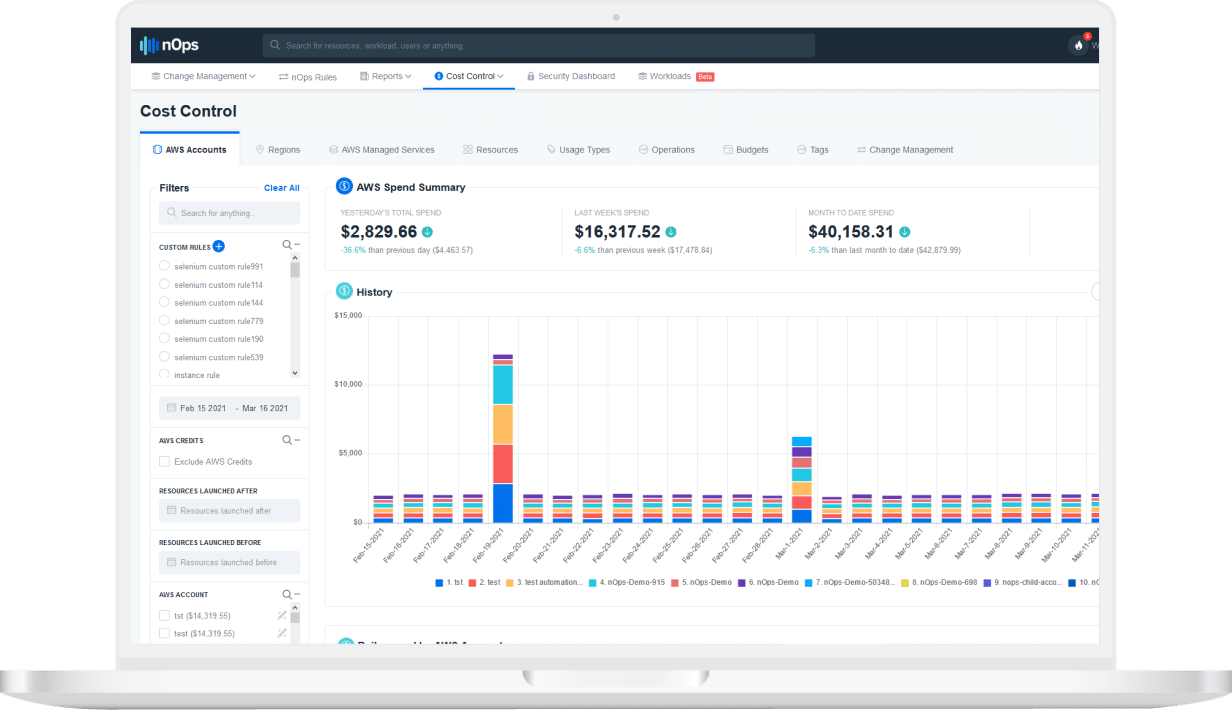Focus the global resource search field

click(539, 46)
